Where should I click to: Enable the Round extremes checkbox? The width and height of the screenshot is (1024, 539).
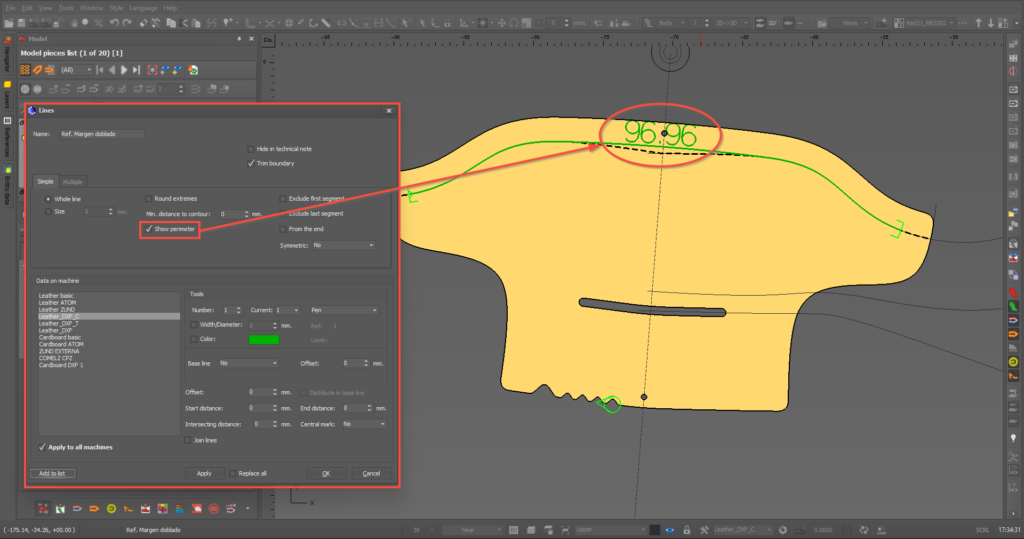click(x=149, y=198)
